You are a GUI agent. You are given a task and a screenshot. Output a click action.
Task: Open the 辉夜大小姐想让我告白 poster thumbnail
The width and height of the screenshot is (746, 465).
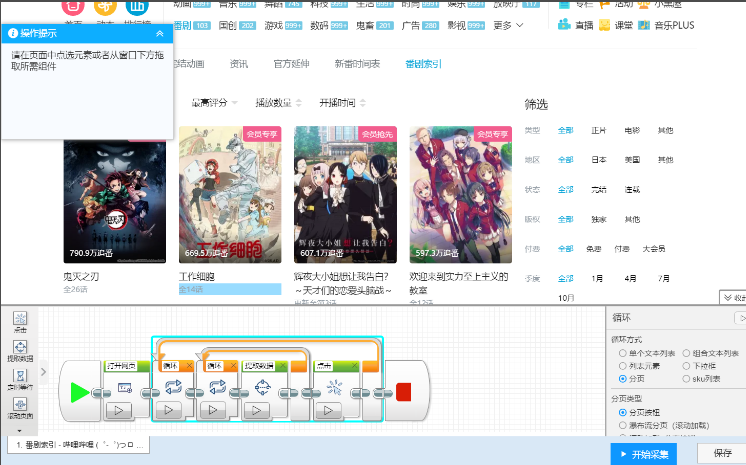[345, 194]
